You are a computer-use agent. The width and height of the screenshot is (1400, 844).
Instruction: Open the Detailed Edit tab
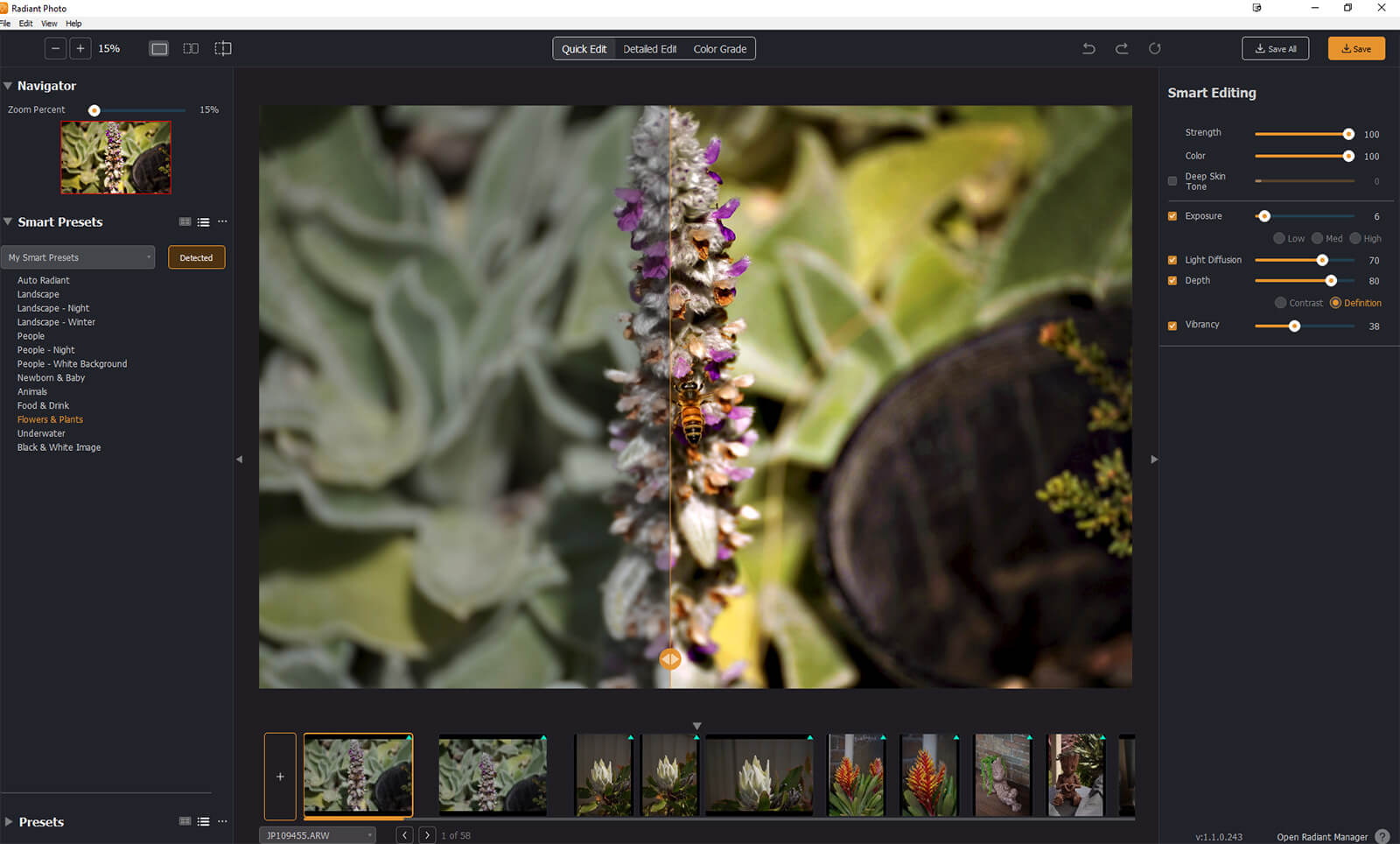[x=649, y=49]
